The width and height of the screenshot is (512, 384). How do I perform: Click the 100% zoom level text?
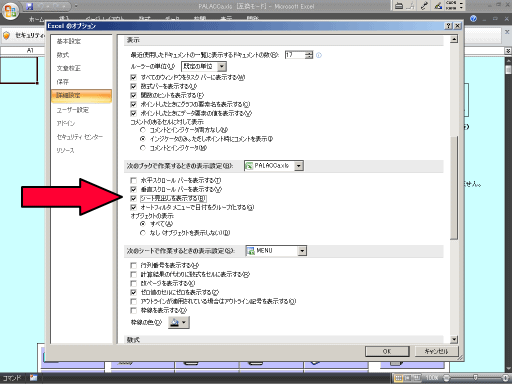[x=432, y=378]
